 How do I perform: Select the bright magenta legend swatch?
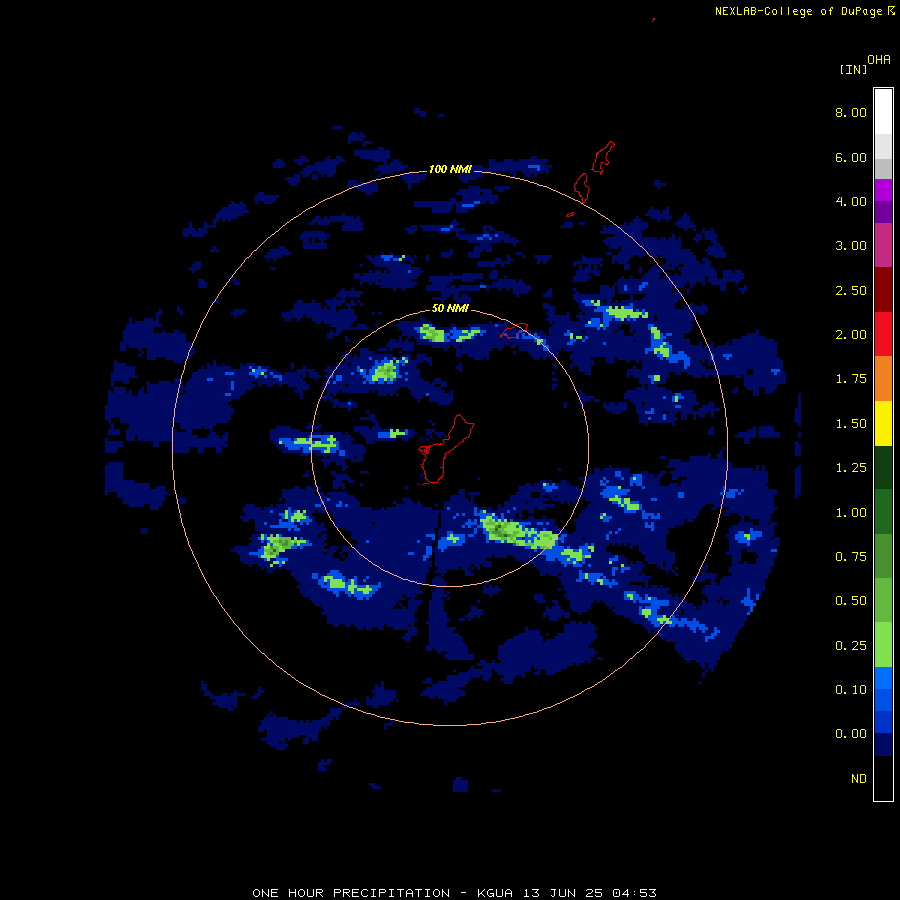coord(883,190)
